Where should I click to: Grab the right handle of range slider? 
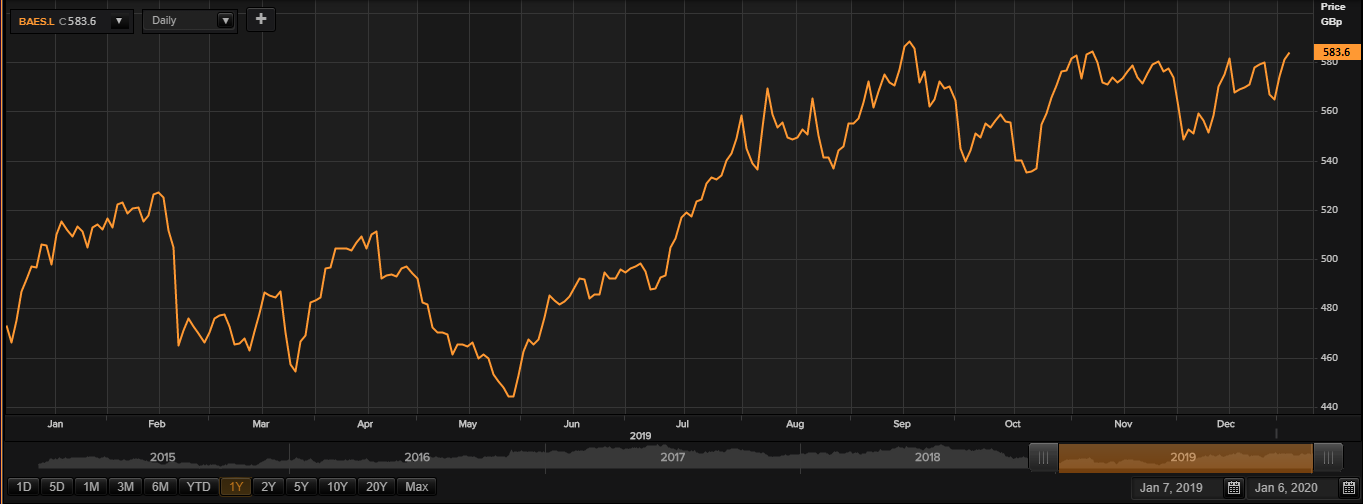tap(1327, 457)
